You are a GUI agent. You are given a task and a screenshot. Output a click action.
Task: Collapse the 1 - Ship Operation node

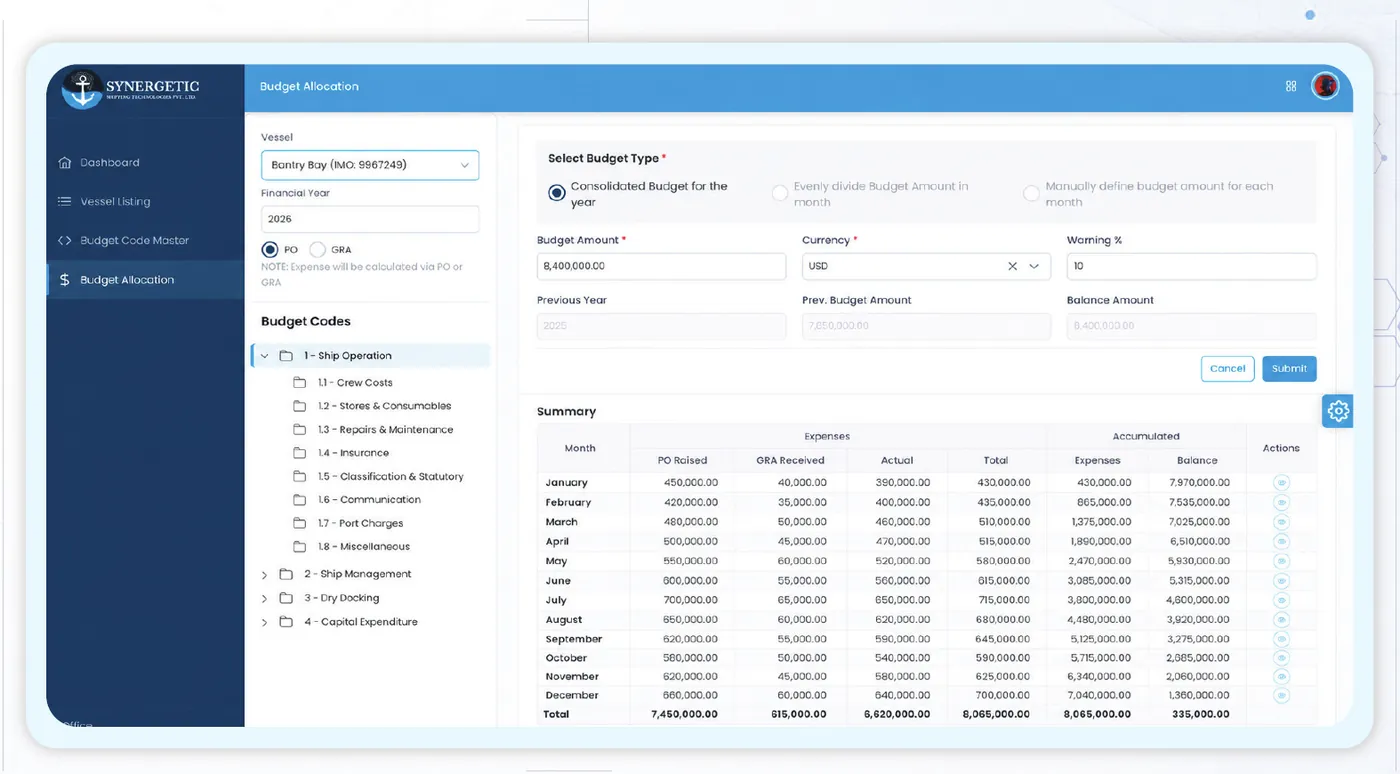265,356
